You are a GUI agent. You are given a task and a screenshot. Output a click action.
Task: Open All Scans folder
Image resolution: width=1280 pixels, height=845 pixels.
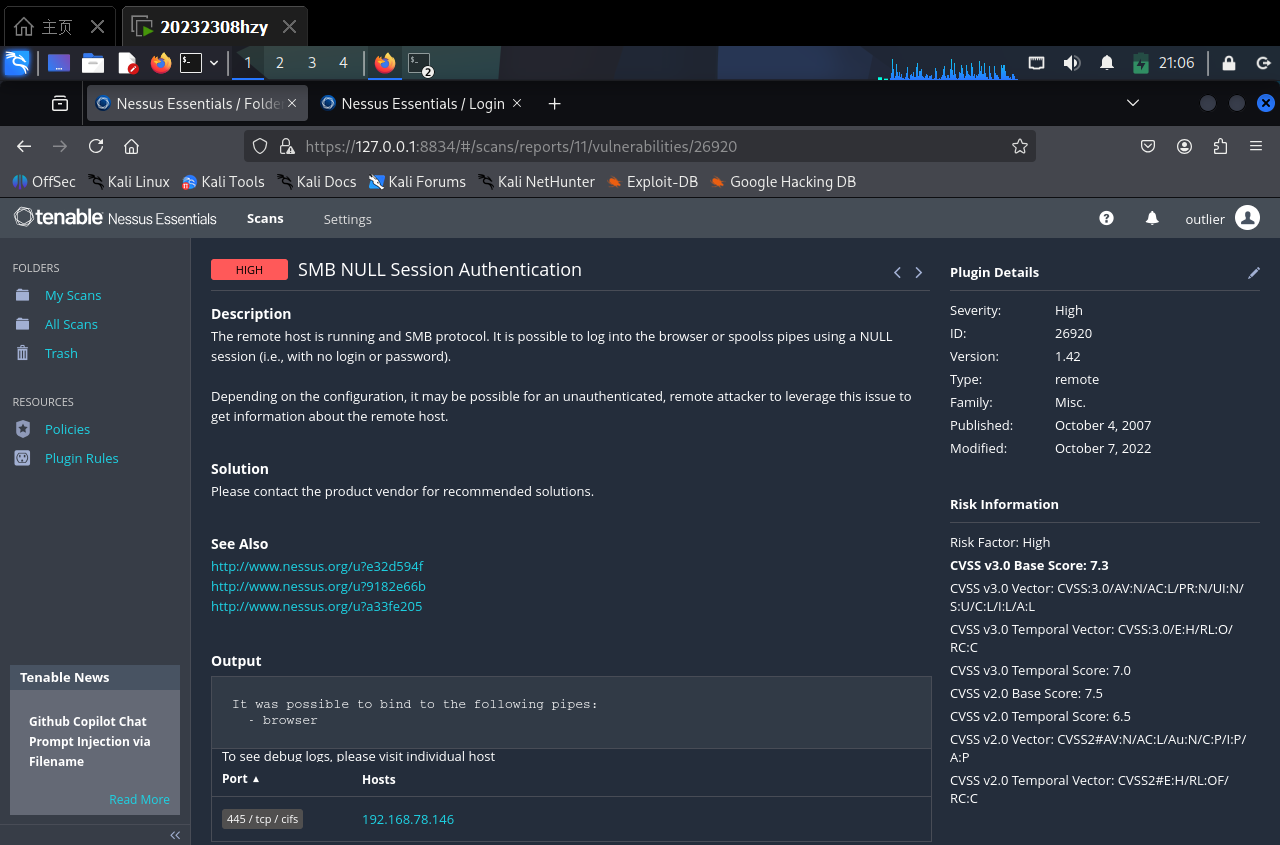pos(71,324)
